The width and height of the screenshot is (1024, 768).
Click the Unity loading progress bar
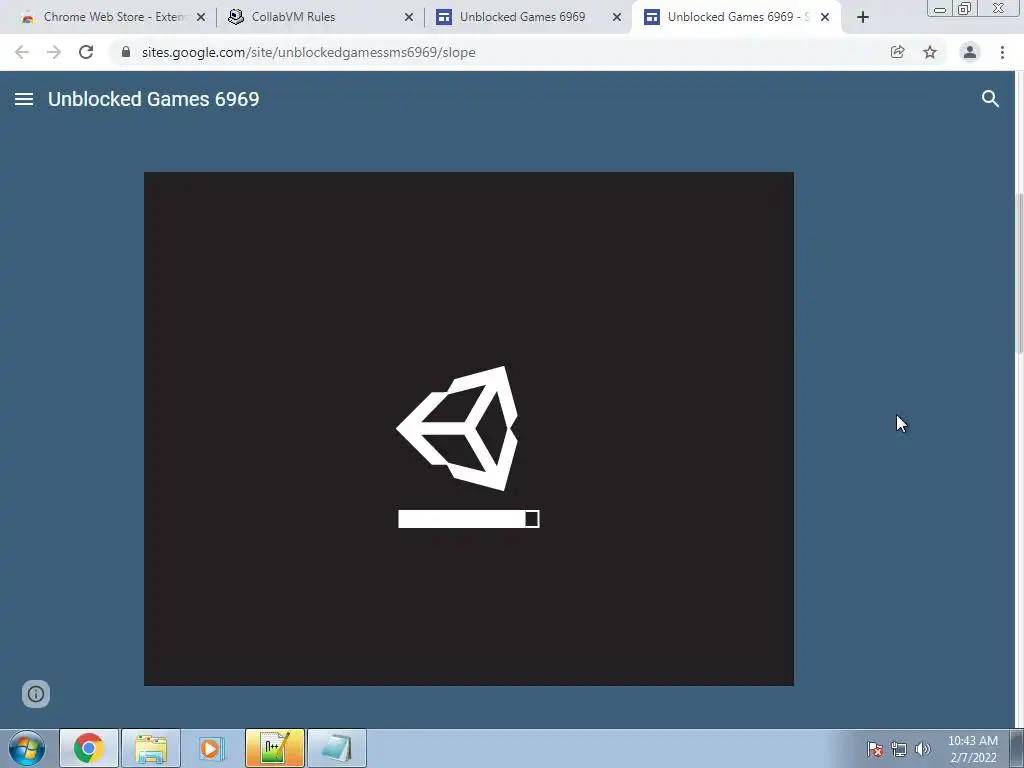[x=469, y=519]
